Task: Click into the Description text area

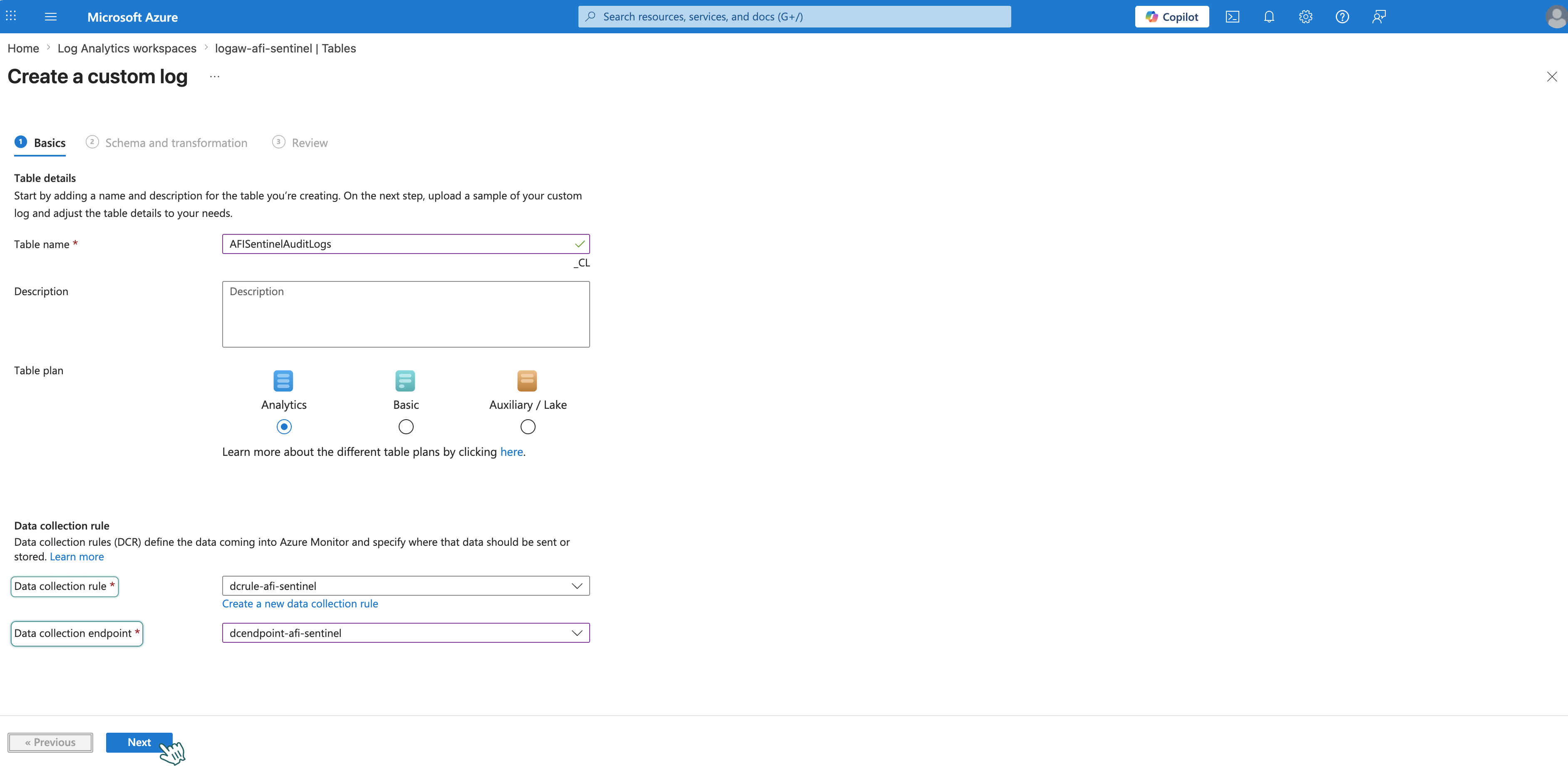Action: point(405,313)
